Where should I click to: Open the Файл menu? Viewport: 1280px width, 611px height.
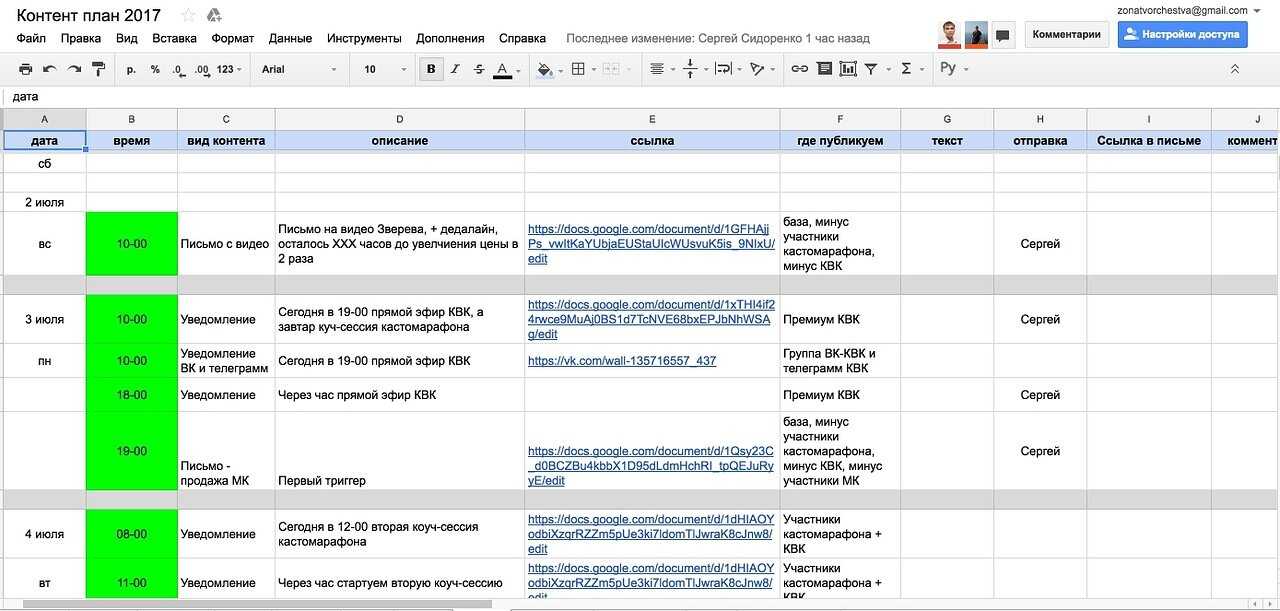[31, 38]
